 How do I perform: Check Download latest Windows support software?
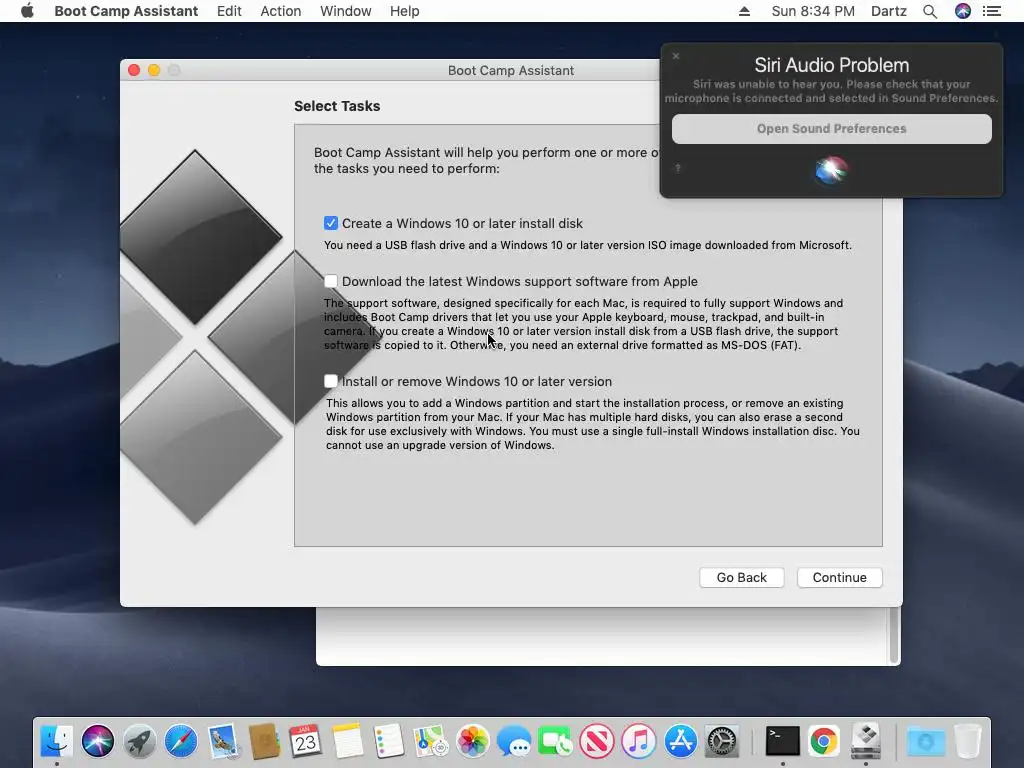coord(331,281)
